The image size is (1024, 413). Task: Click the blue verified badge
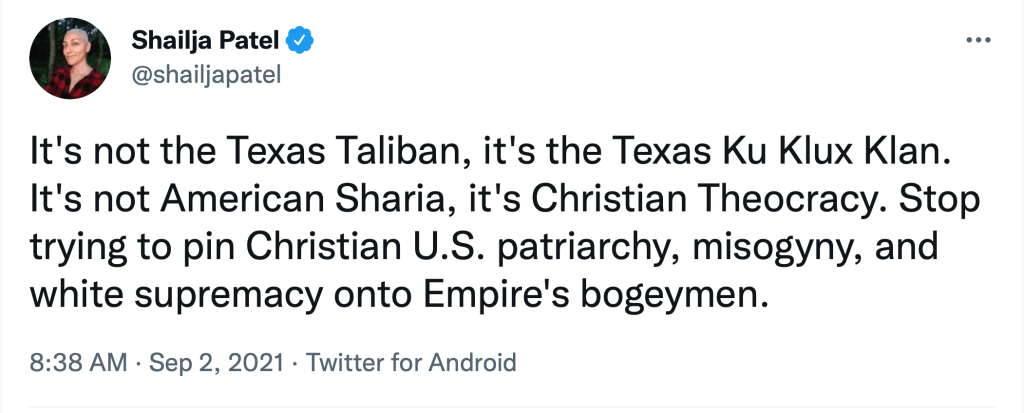[x=301, y=40]
